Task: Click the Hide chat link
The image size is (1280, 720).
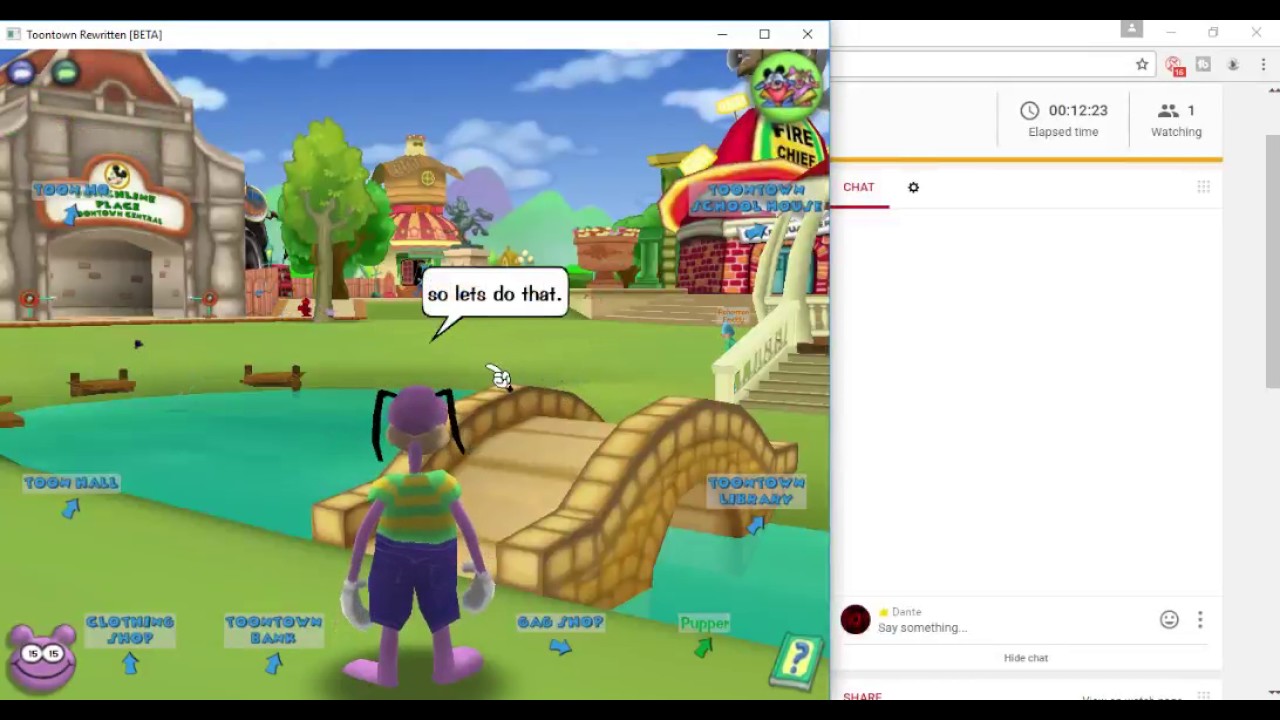Action: click(1026, 658)
